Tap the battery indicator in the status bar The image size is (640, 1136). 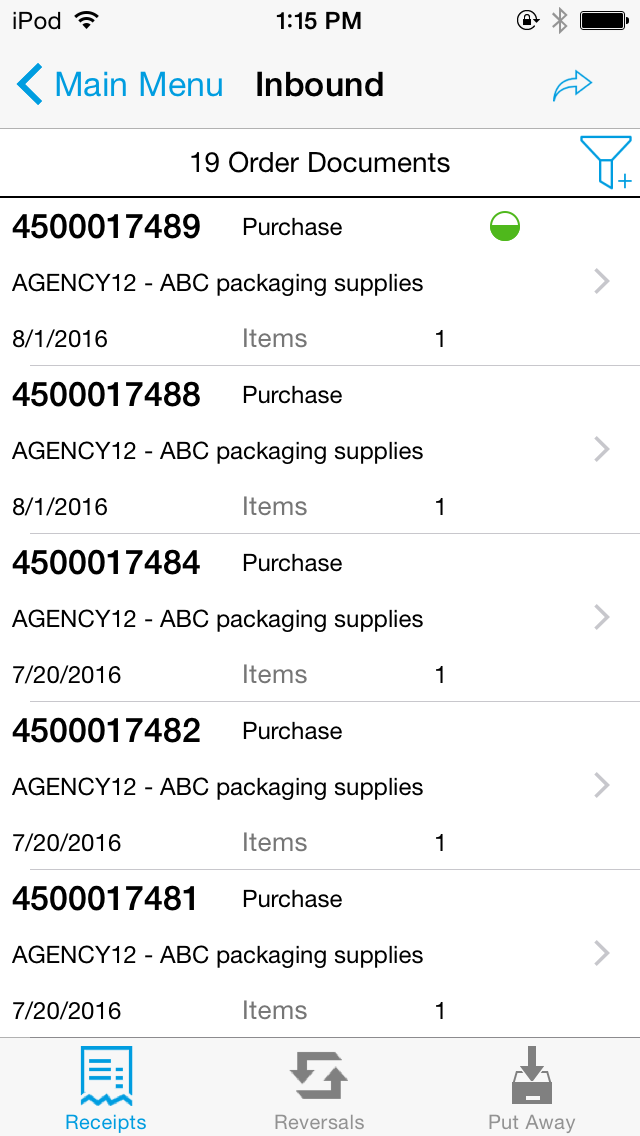tap(601, 20)
